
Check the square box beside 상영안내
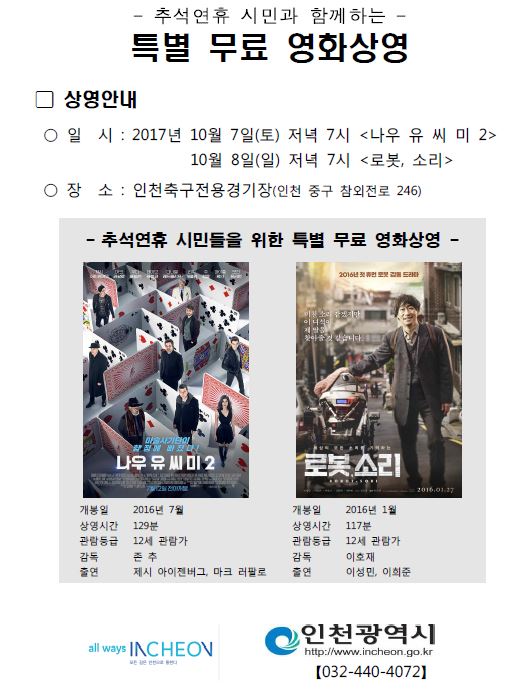tap(44, 100)
